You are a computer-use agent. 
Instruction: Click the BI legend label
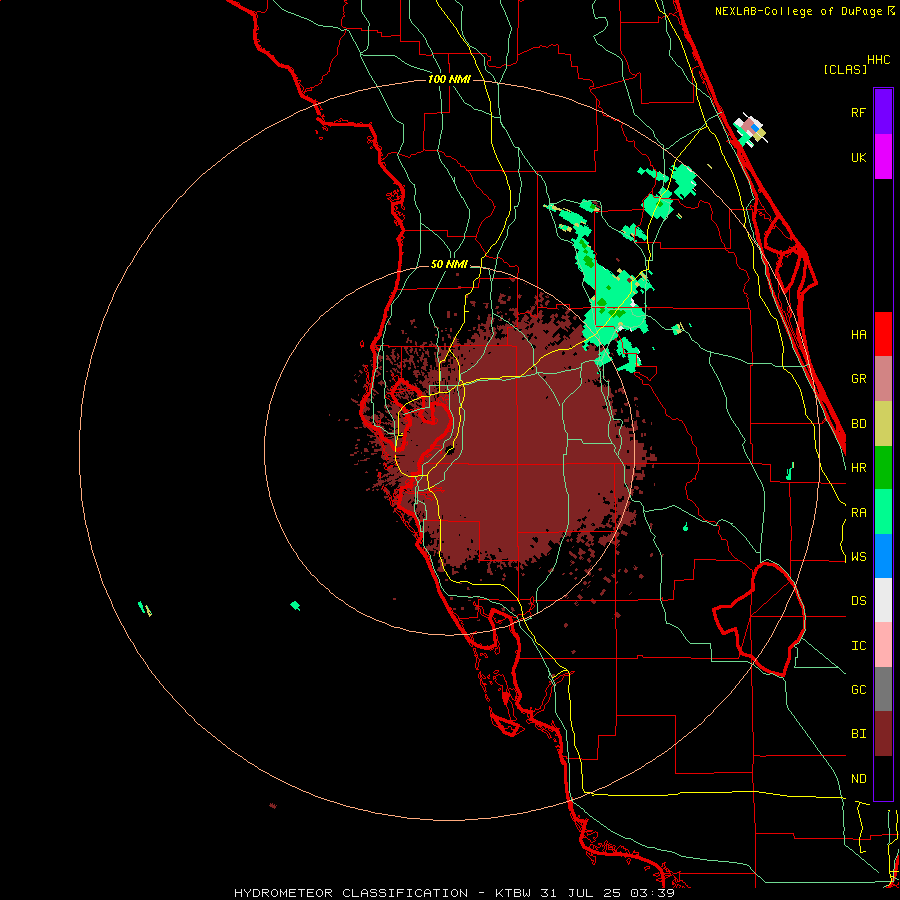858,734
